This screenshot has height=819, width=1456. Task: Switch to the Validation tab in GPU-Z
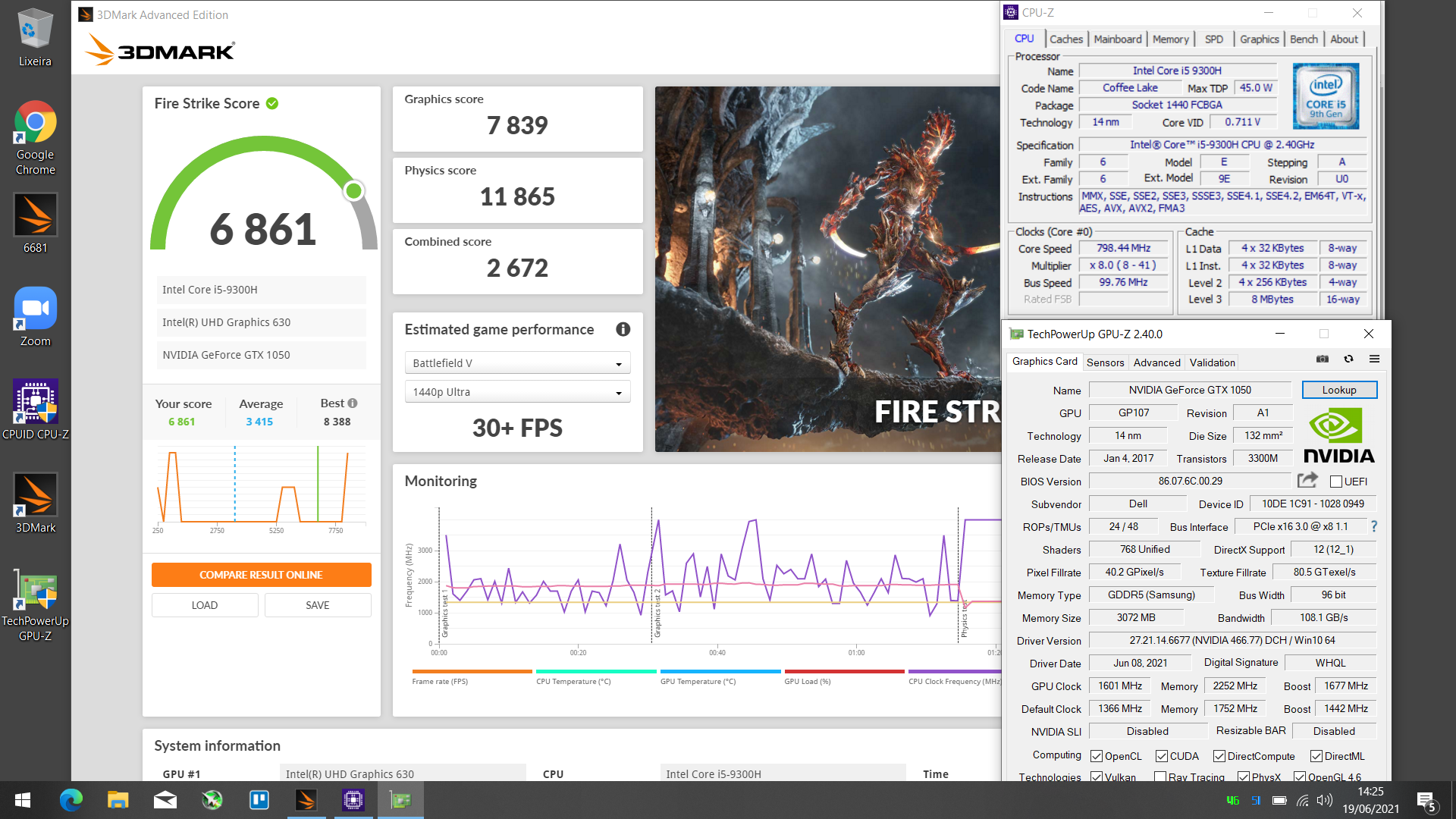[x=1212, y=362]
